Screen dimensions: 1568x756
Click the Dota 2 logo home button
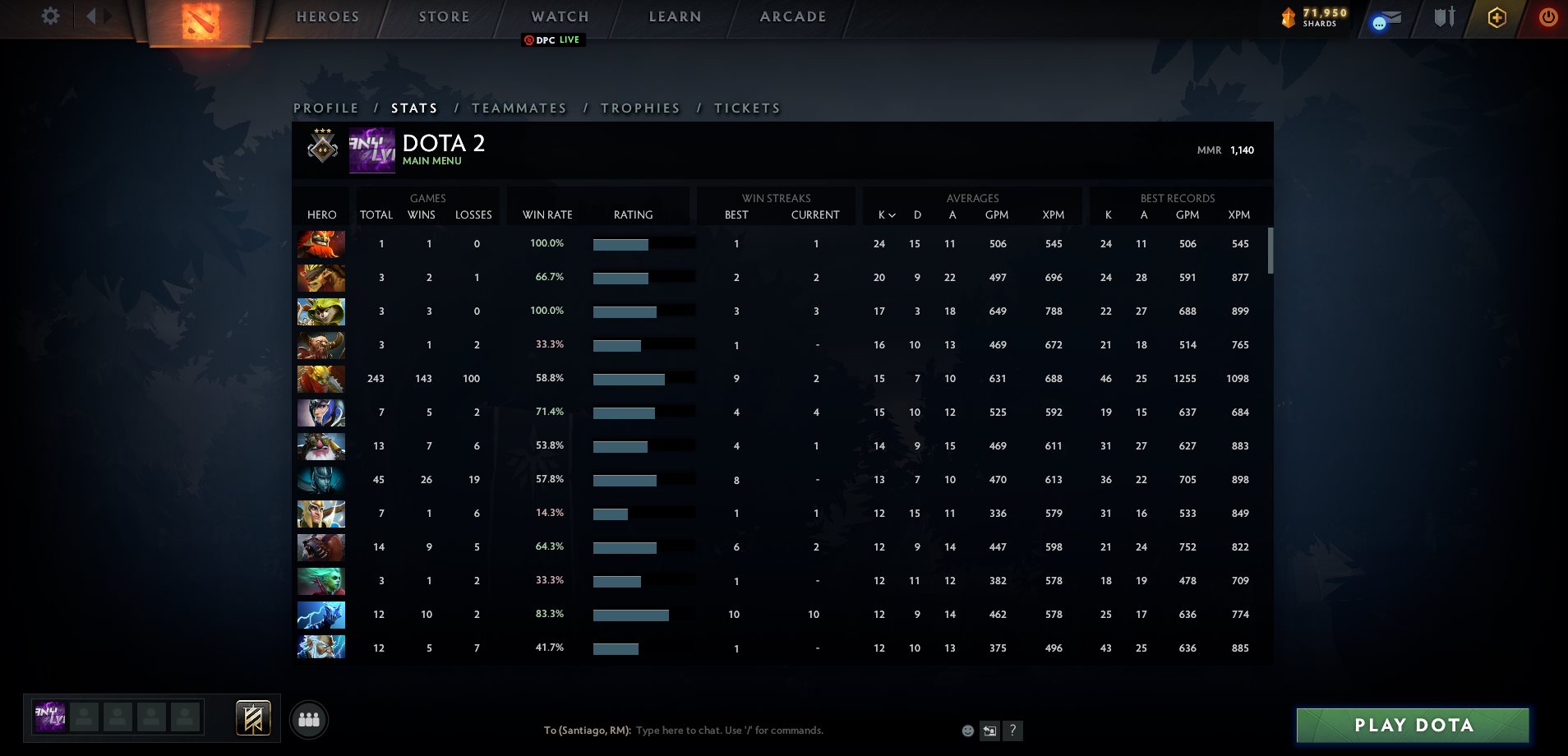[201, 21]
